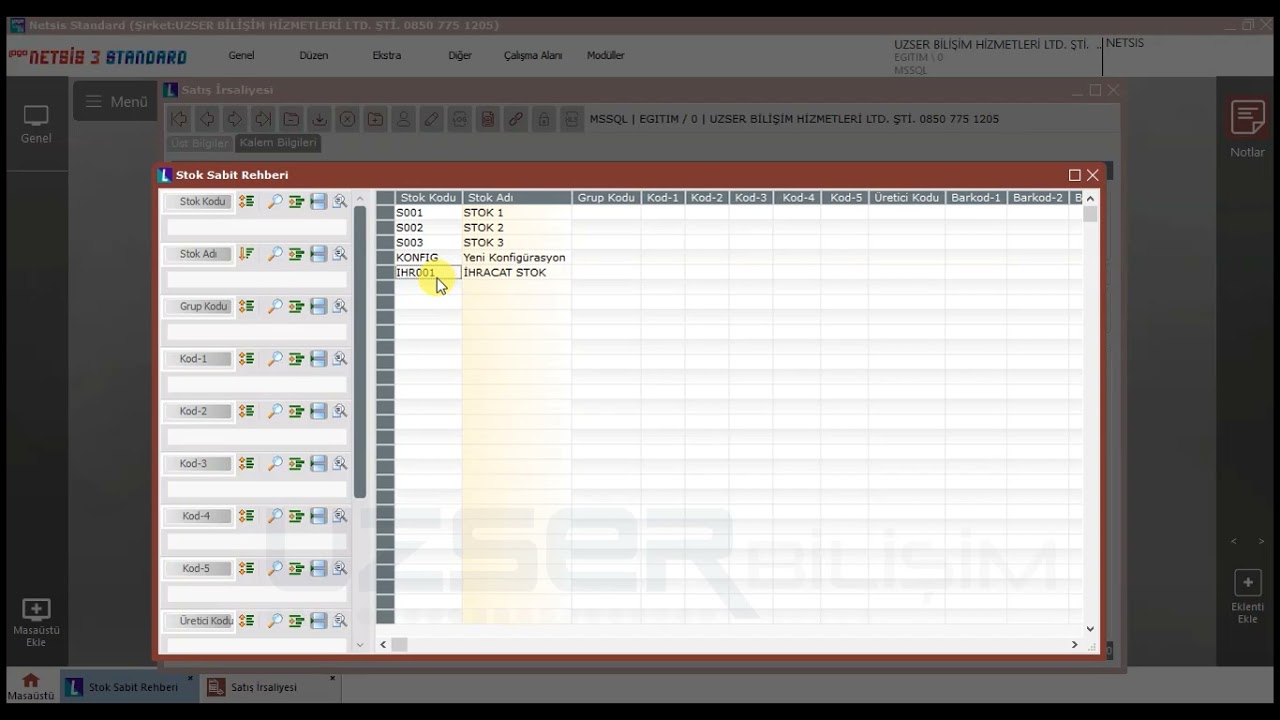Click the Stok Adı filter input field

point(257,280)
